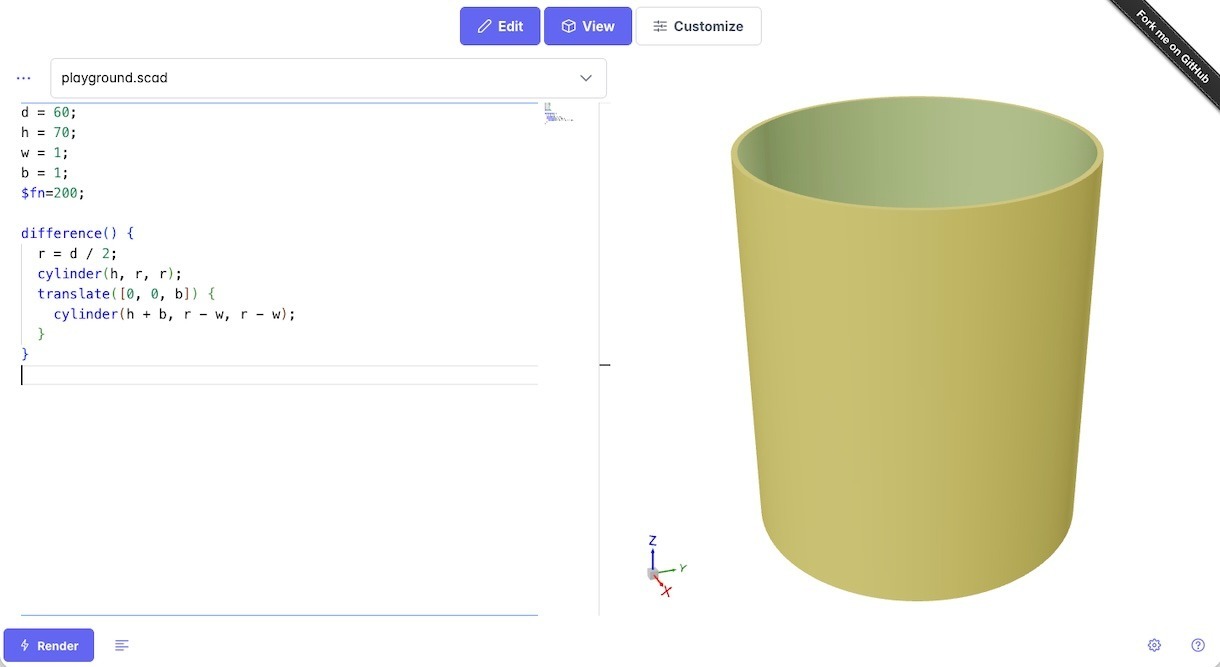
Task: Click the green Y axis on gizmo
Action: click(680, 568)
